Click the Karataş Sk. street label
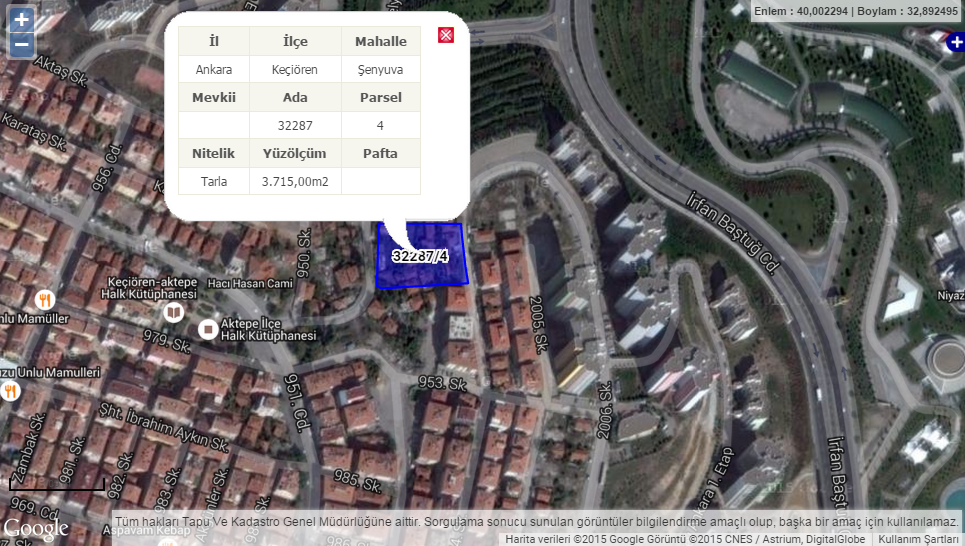 coord(34,132)
